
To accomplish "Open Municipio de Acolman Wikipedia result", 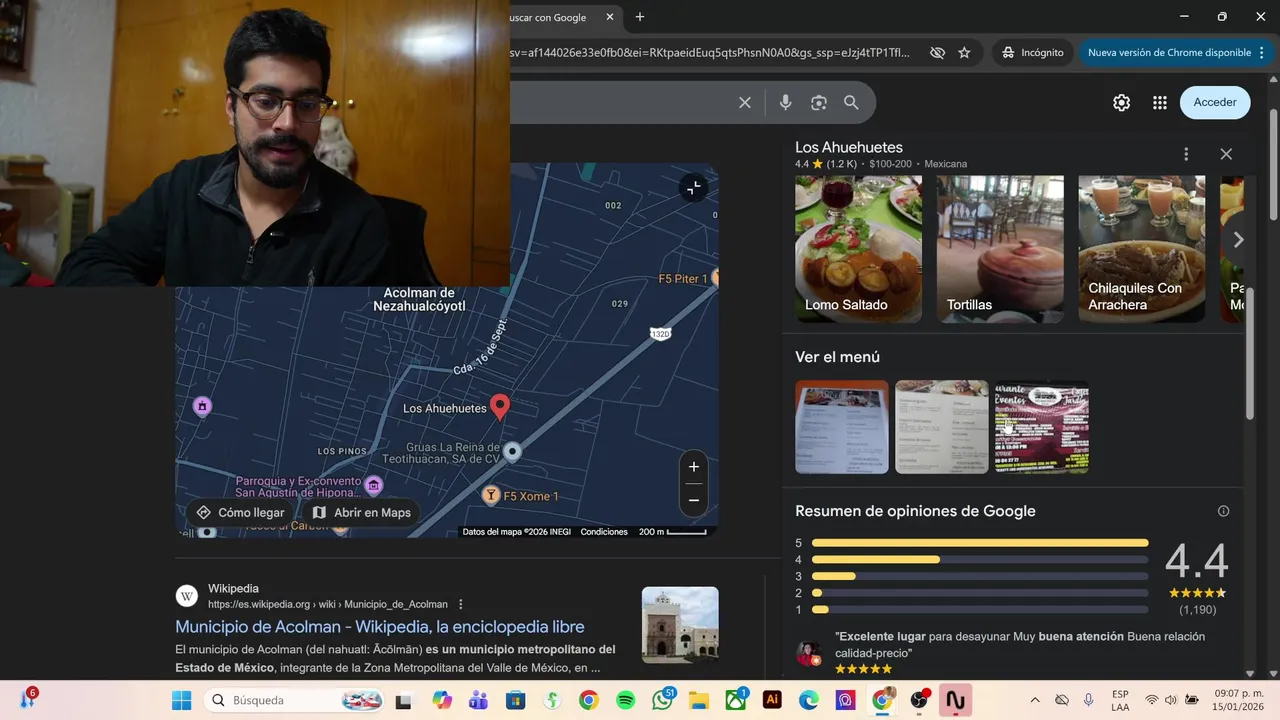I will (380, 627).
